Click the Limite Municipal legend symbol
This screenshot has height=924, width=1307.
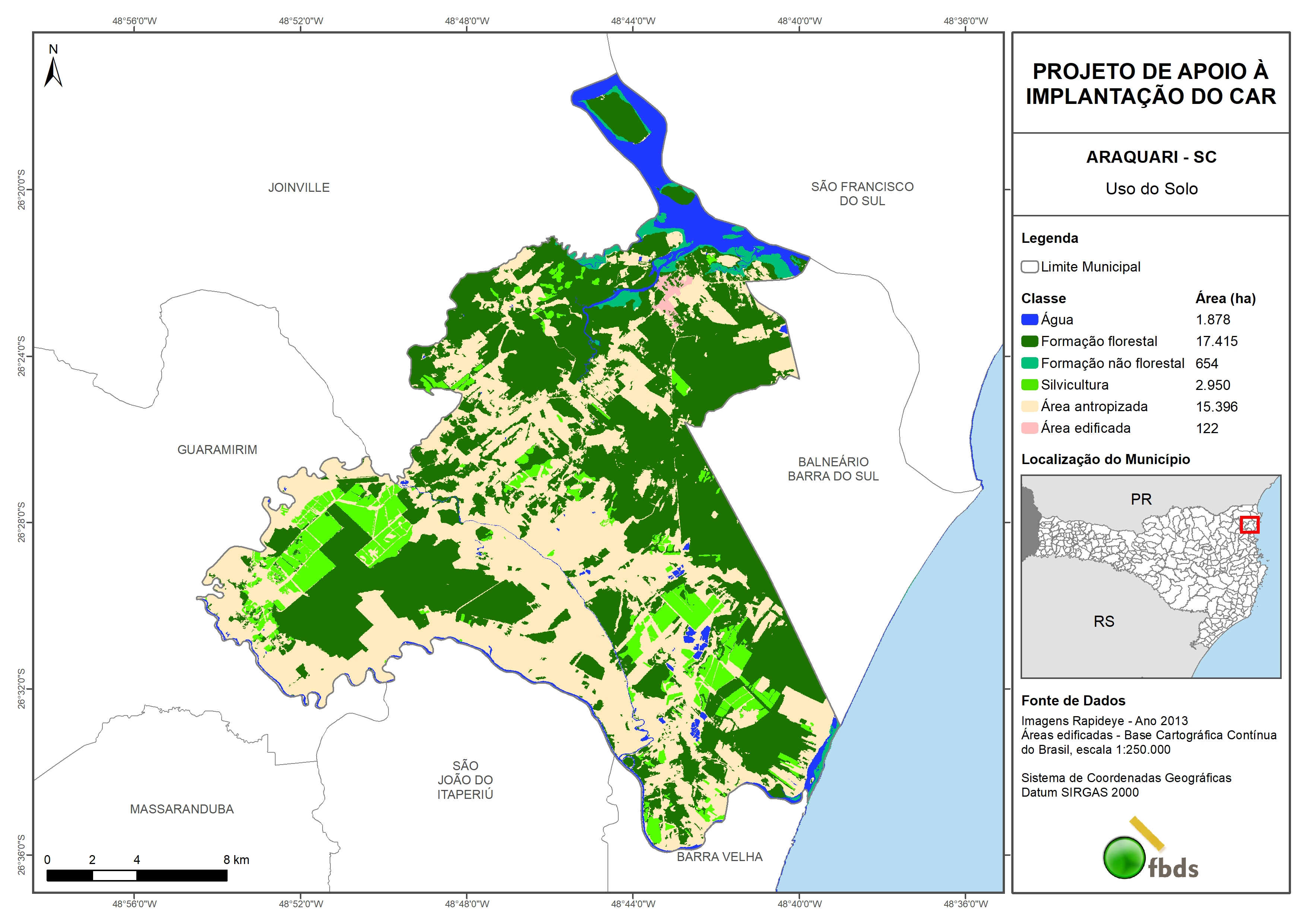1029,267
